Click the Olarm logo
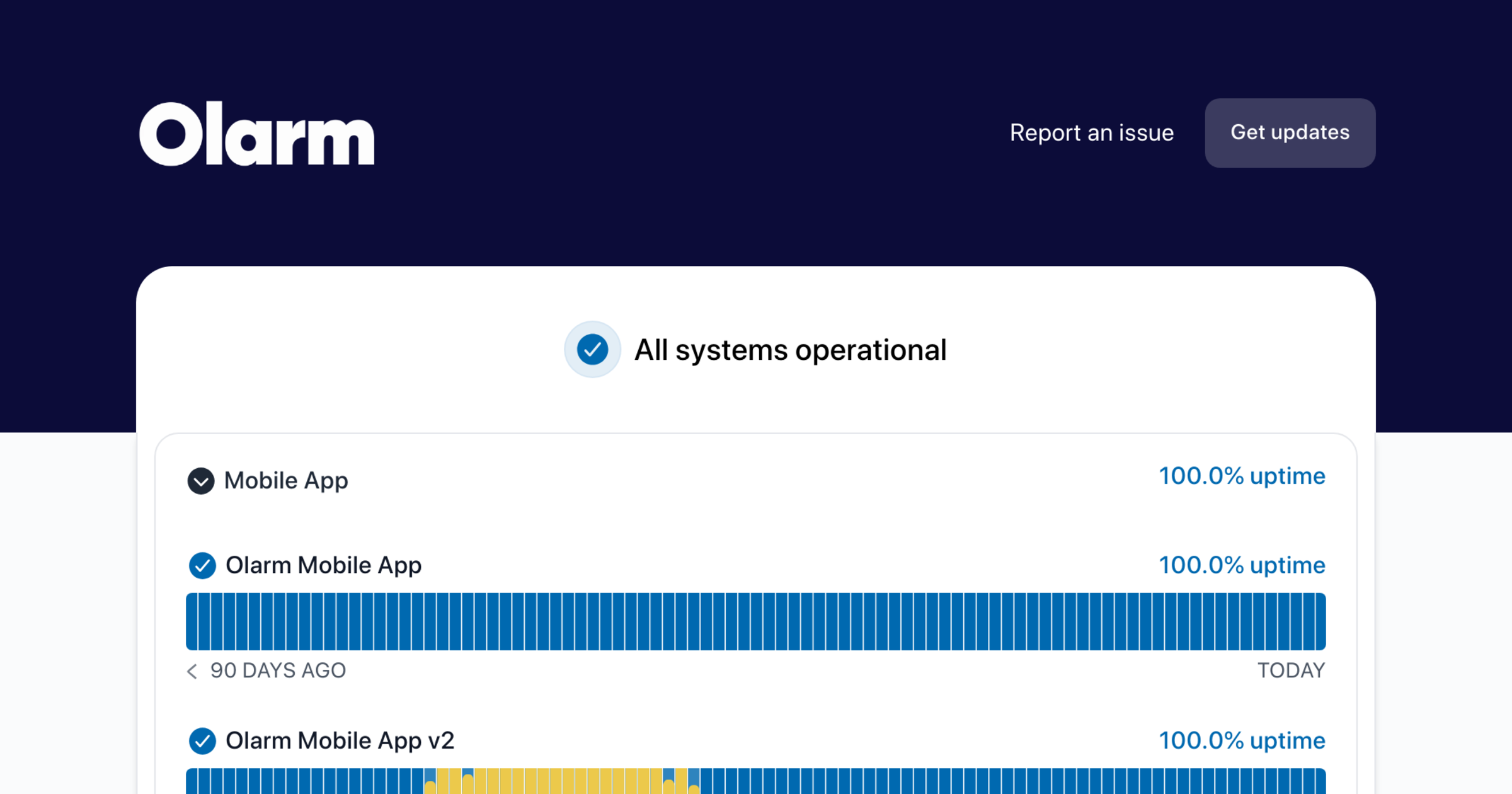 click(x=256, y=134)
